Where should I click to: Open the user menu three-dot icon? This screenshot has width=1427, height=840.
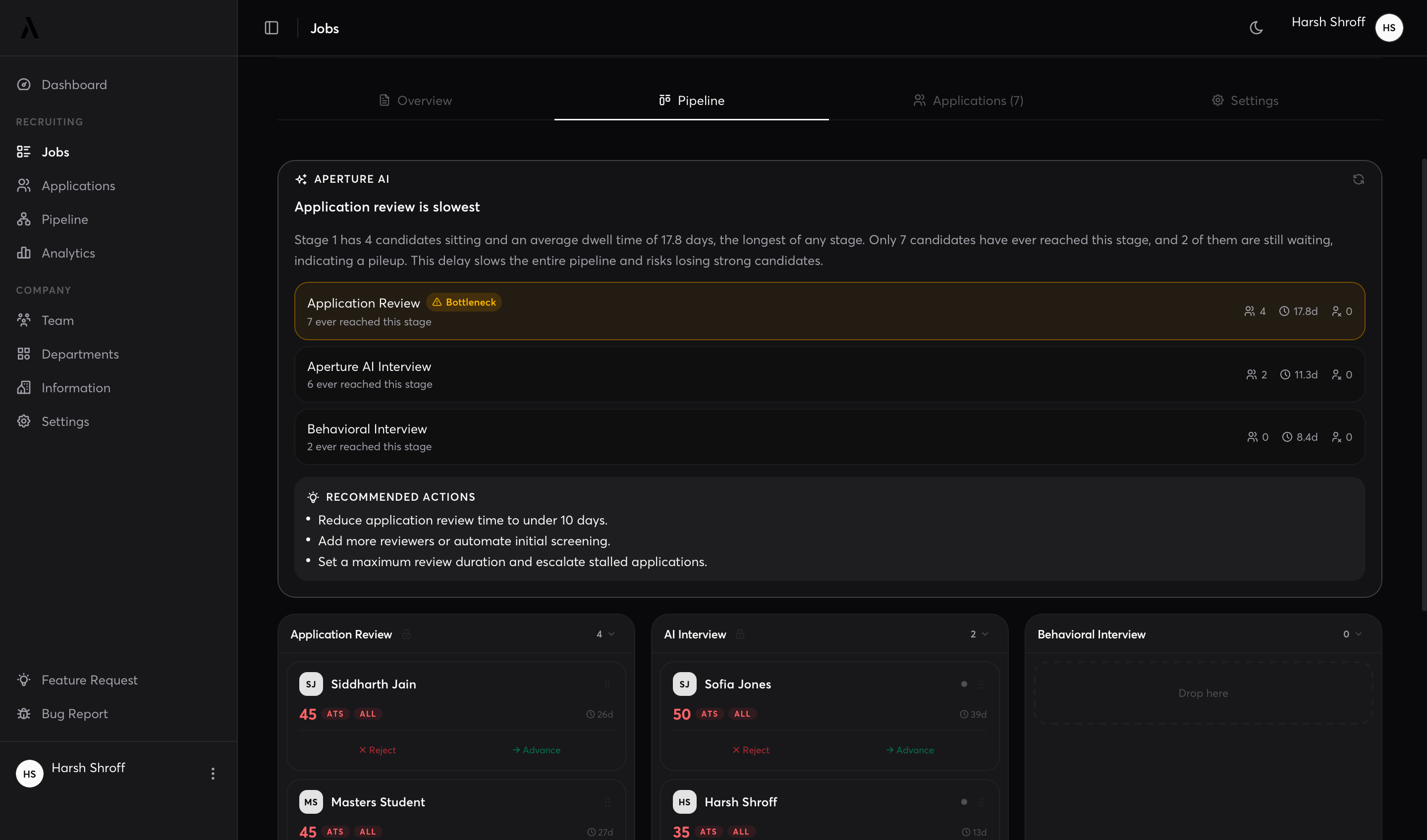(x=213, y=774)
